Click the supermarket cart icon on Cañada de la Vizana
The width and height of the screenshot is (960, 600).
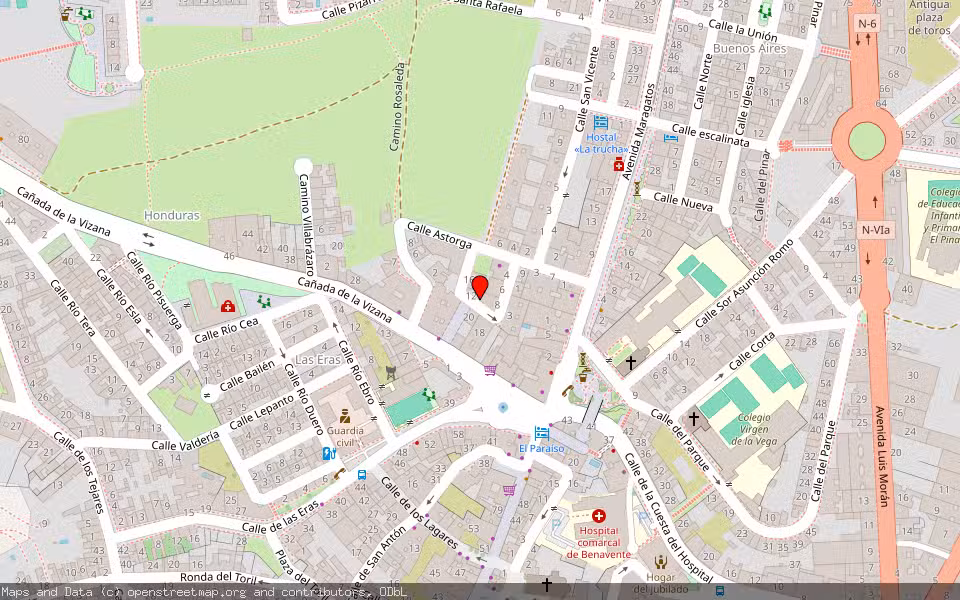(490, 370)
